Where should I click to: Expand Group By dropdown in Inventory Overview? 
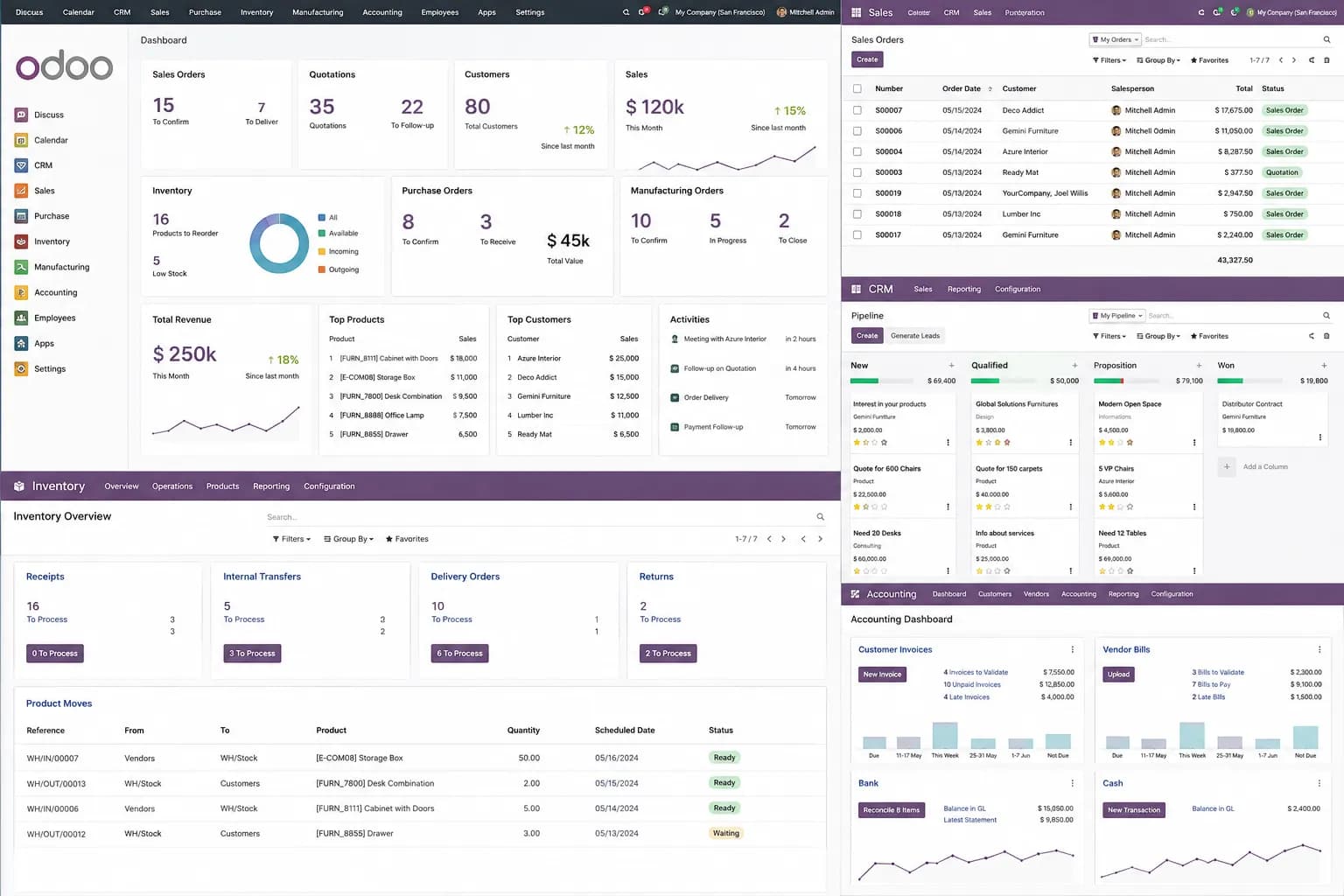[x=348, y=539]
